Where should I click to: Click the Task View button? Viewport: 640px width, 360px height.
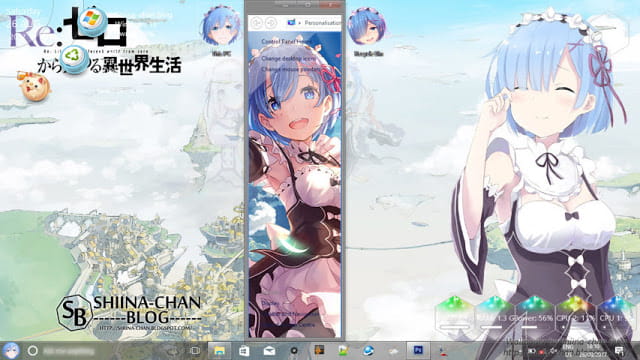pos(196,351)
